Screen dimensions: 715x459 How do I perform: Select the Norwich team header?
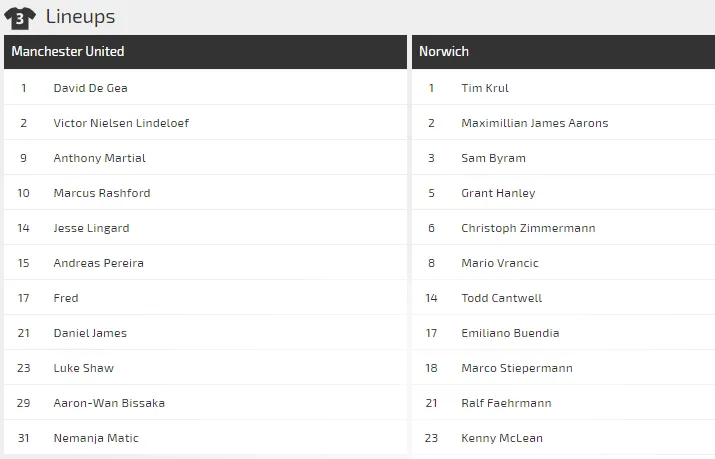(444, 52)
